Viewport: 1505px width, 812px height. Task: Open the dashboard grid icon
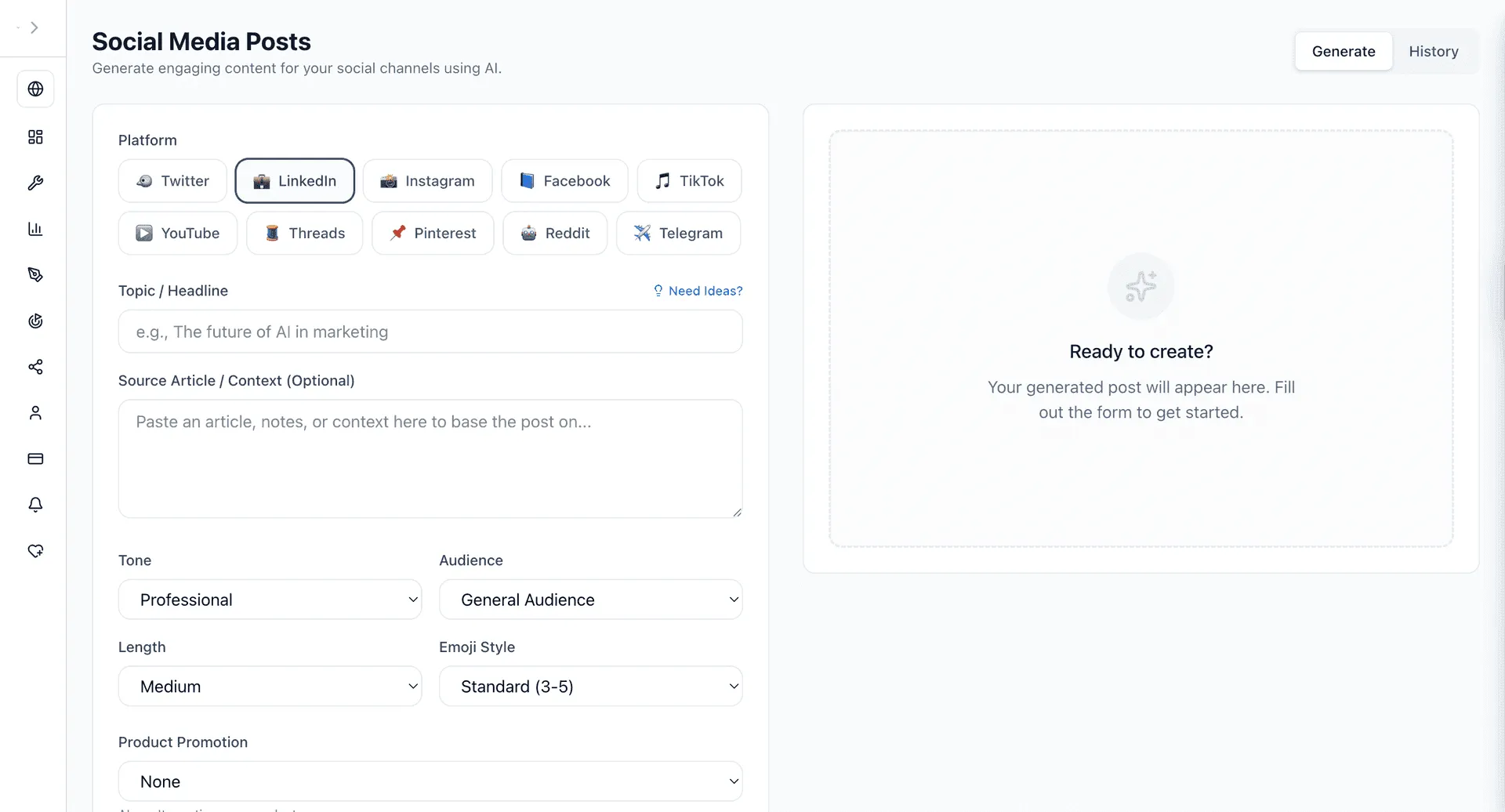coord(35,137)
